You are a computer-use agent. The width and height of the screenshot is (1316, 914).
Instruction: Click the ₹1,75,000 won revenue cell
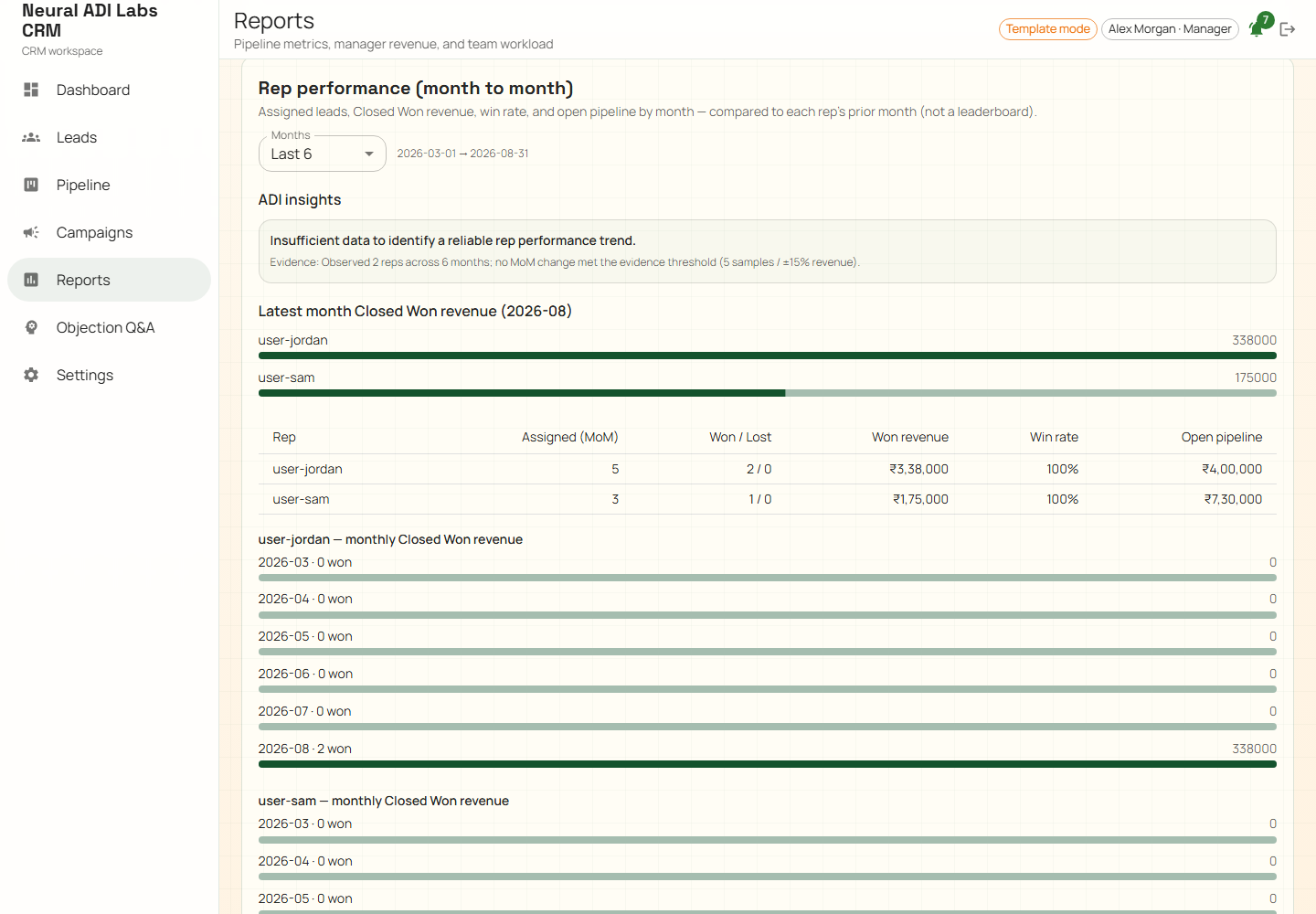(x=920, y=499)
